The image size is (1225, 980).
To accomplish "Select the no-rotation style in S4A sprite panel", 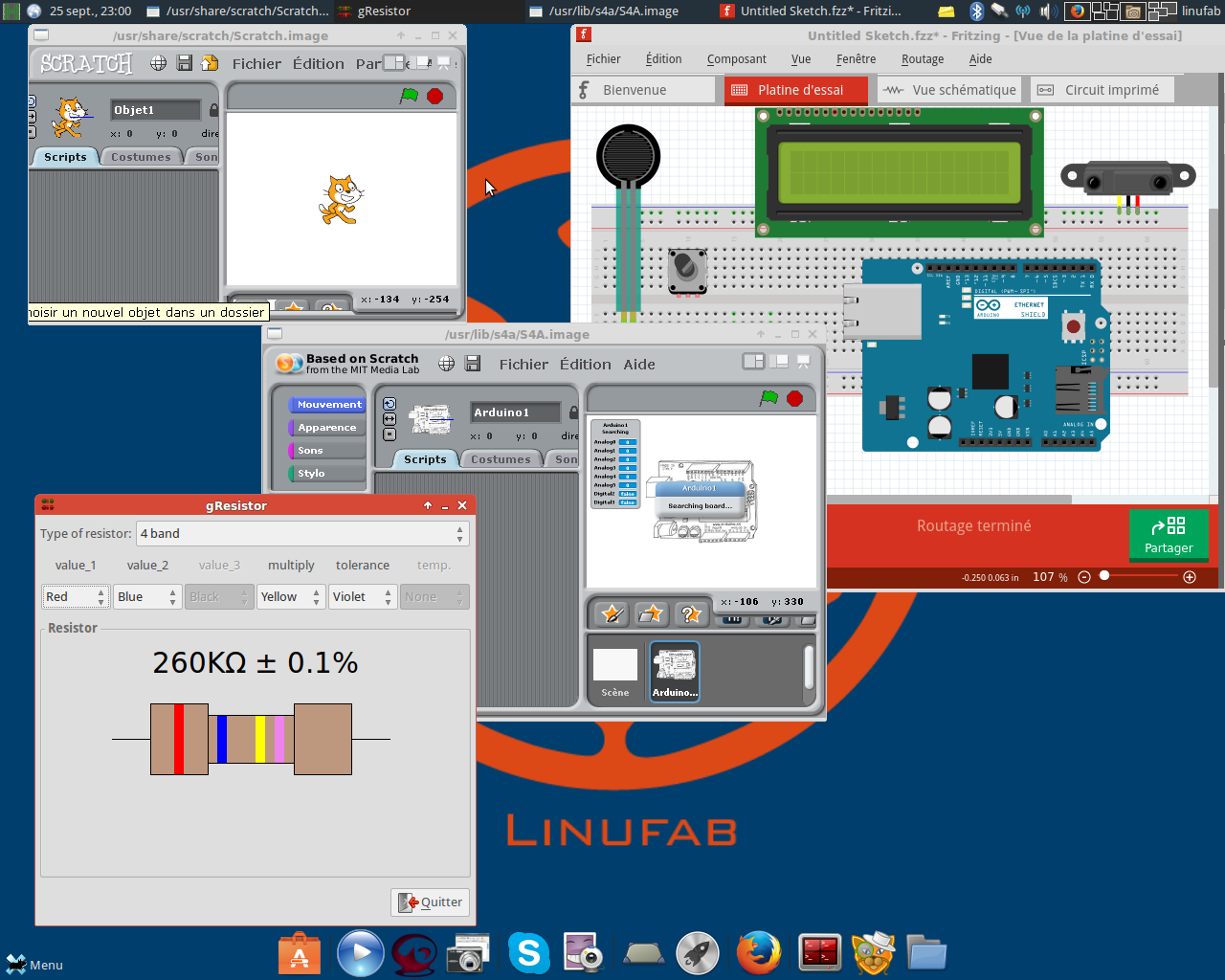I will 390,434.
